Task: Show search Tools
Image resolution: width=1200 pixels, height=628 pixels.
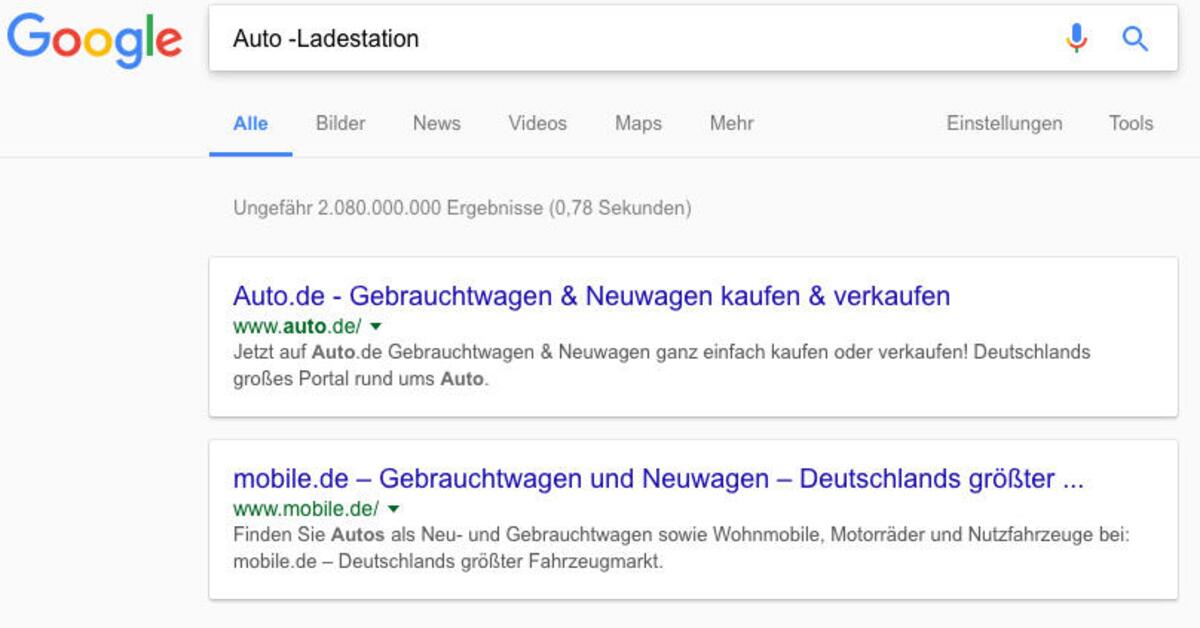Action: 1131,124
